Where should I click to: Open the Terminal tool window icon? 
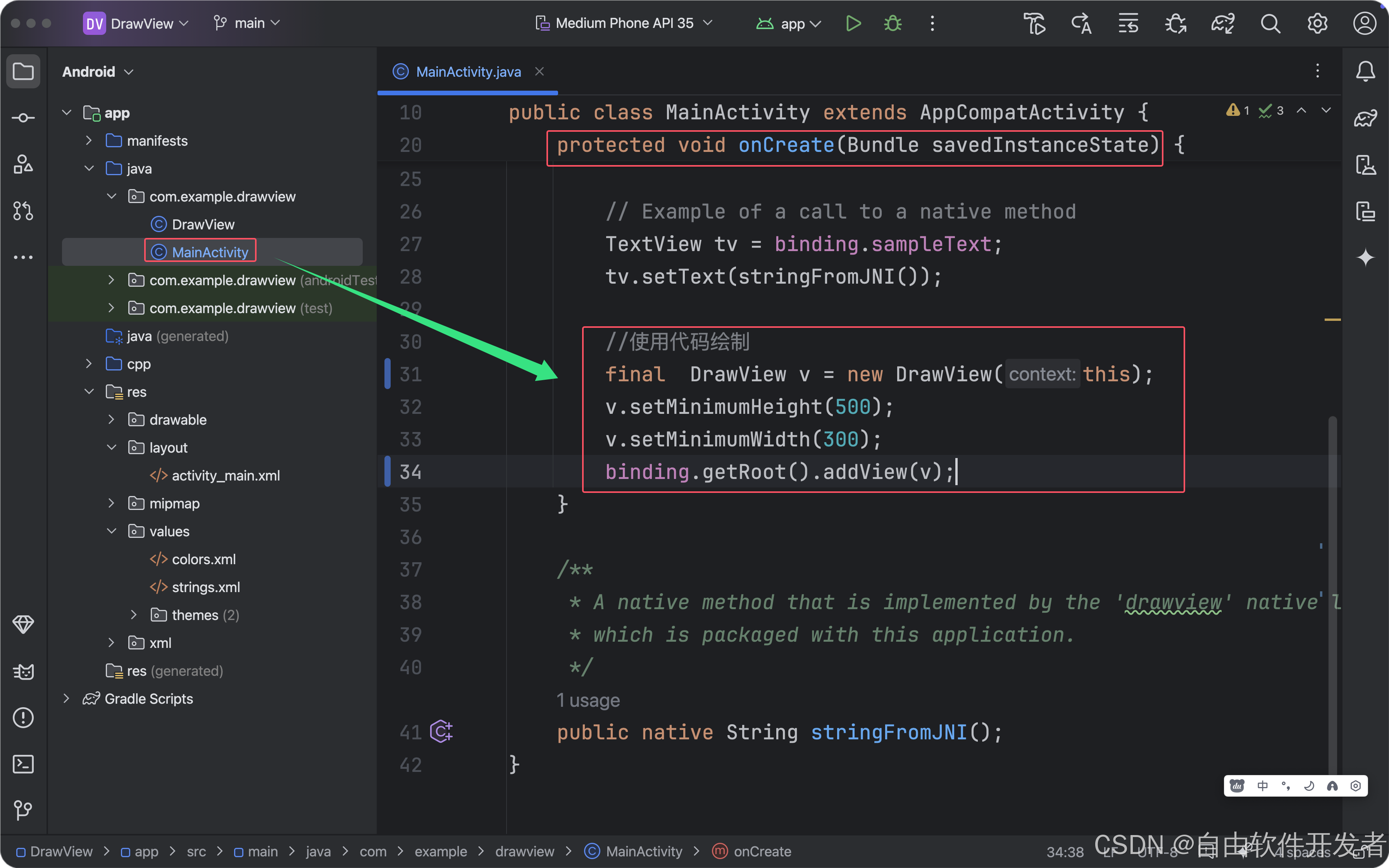(23, 764)
